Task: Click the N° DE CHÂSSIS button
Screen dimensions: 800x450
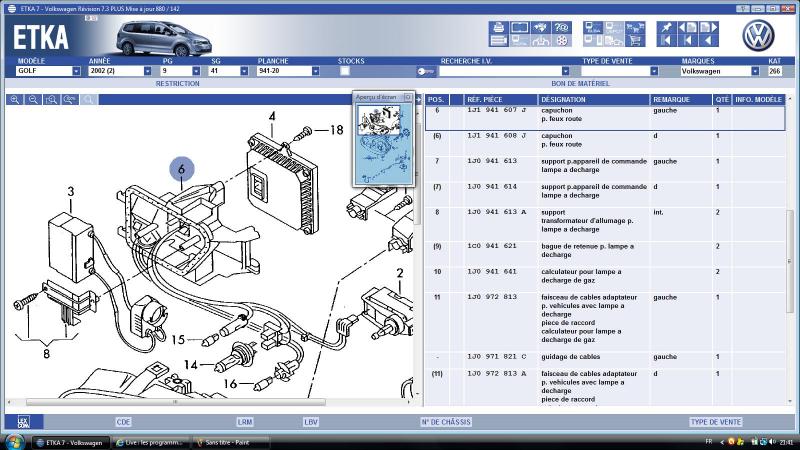Action: pos(446,422)
